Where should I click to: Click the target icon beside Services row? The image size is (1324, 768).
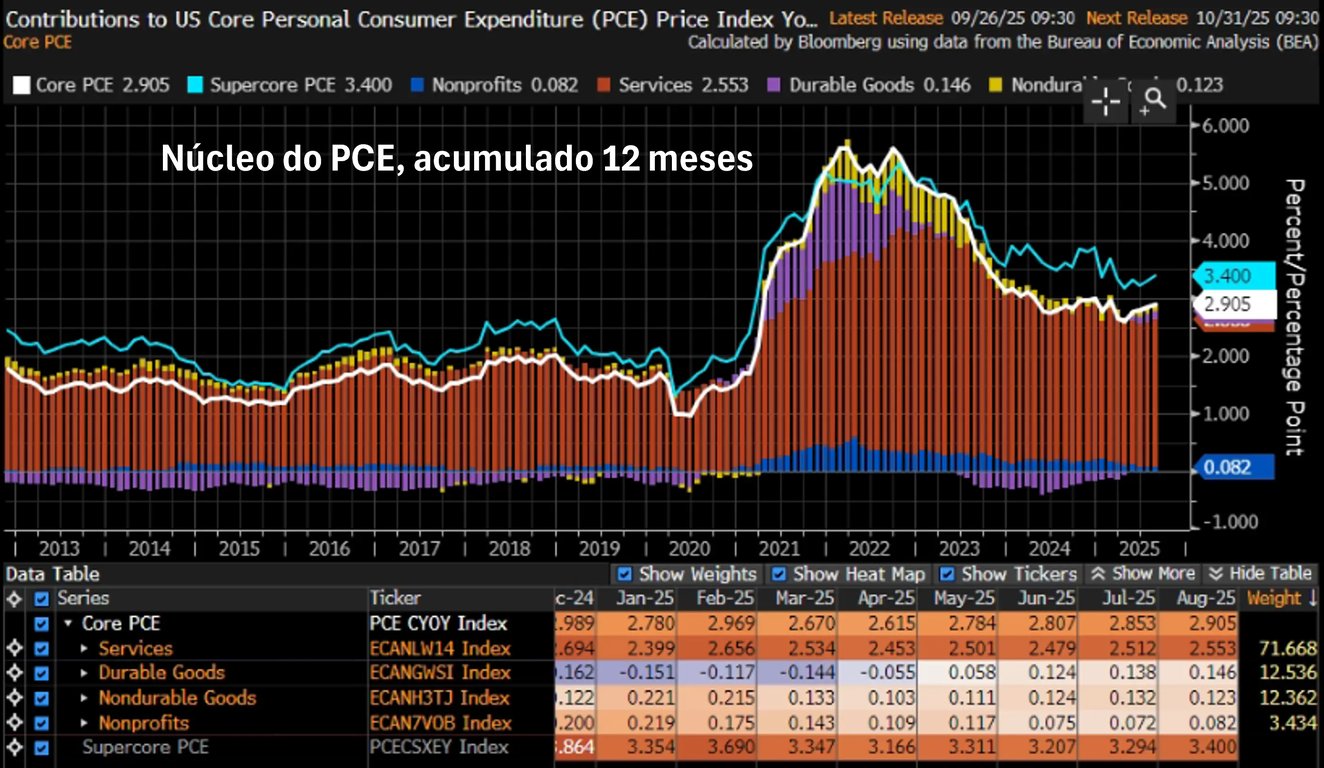pos(14,648)
